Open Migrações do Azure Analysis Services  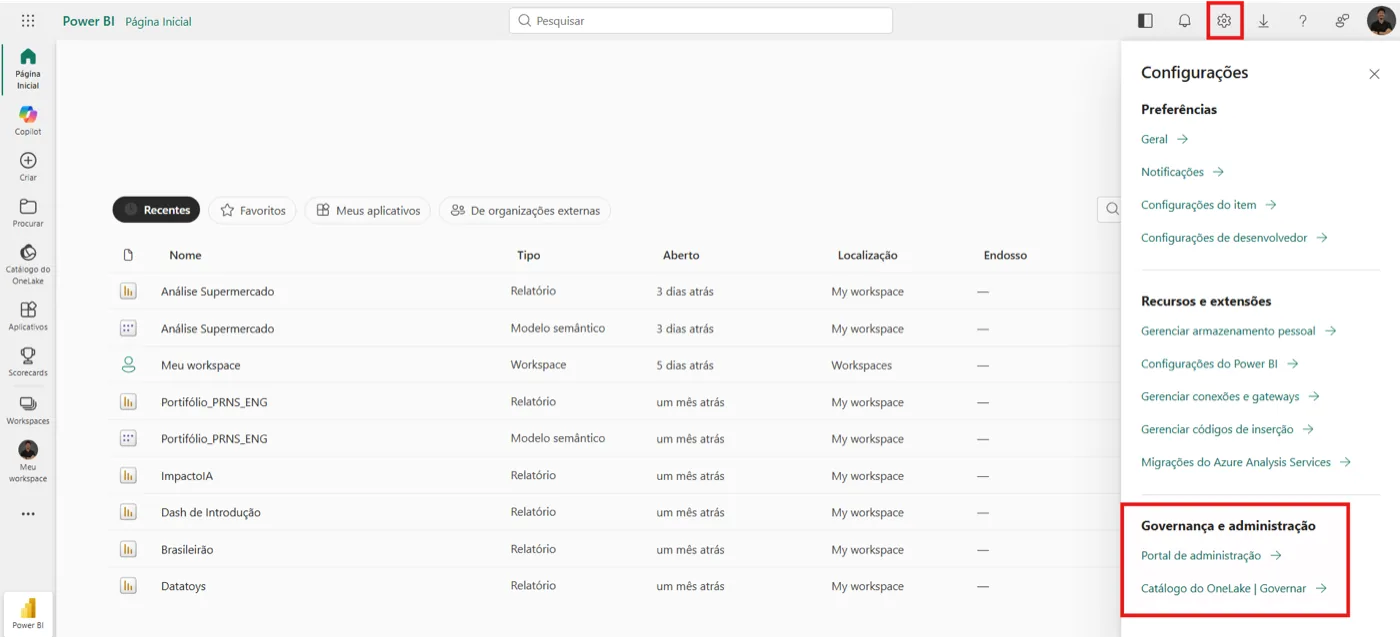click(1246, 462)
